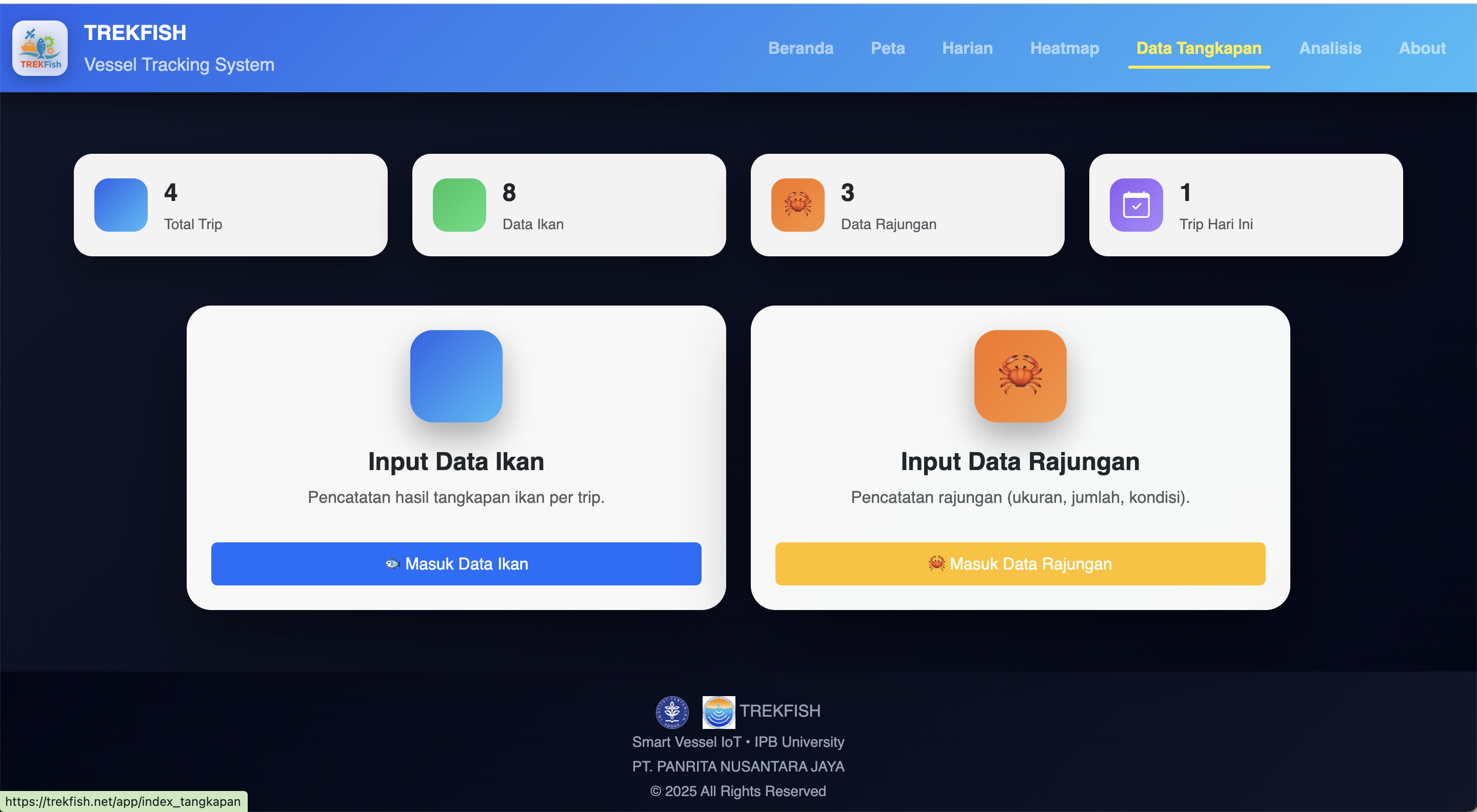Go to the Peta page

[x=888, y=48]
